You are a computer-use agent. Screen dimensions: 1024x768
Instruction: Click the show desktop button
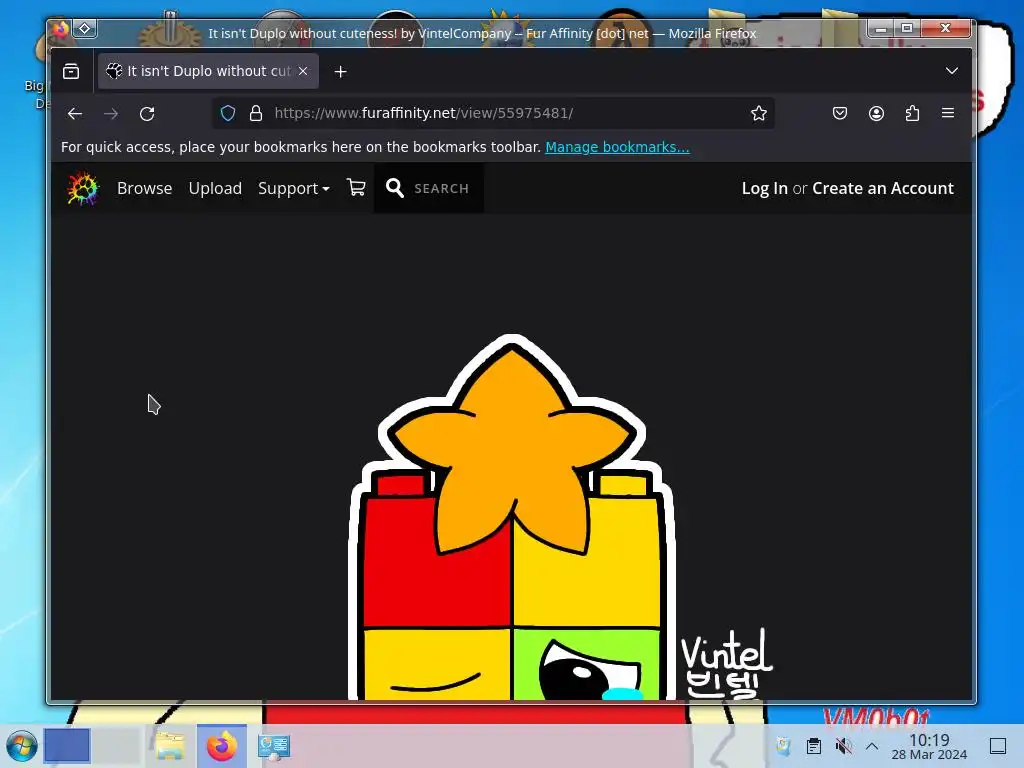click(x=997, y=746)
